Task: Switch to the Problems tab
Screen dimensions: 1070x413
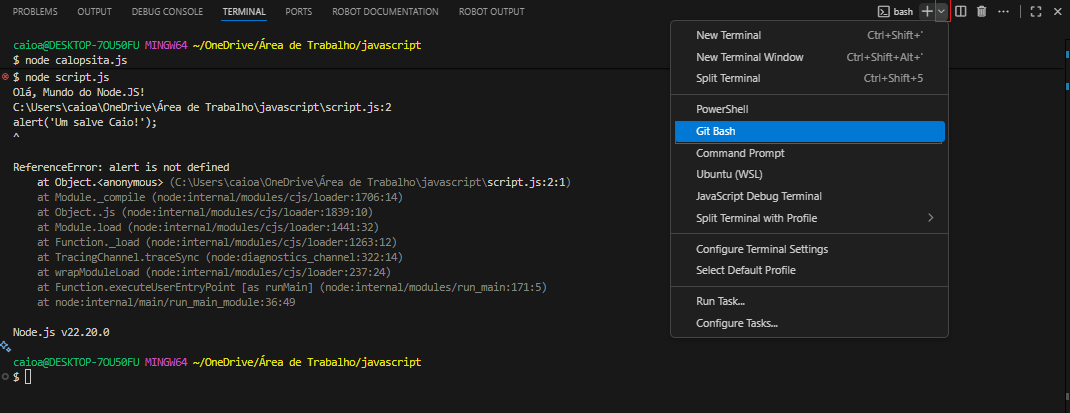Action: pos(34,11)
